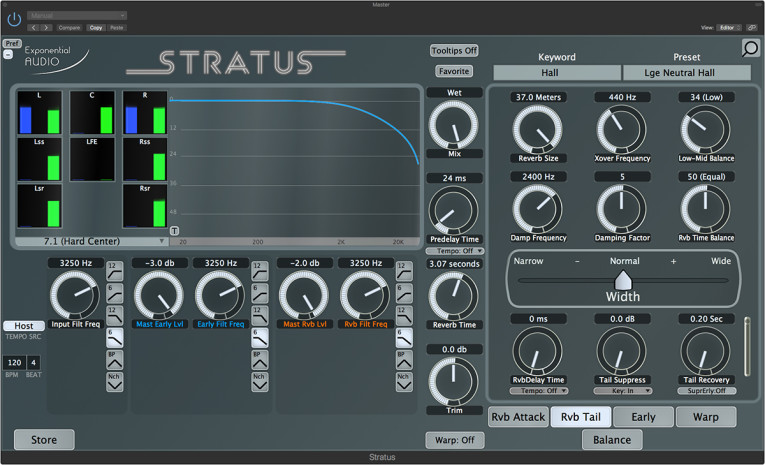Click the LFE channel meter
Image resolution: width=765 pixels, height=465 pixels.
coord(92,159)
